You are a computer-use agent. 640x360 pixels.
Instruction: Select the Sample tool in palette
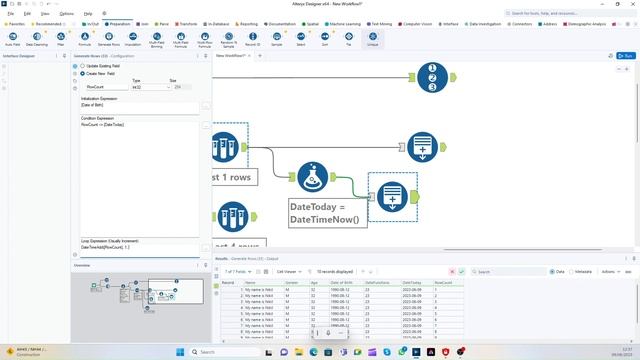pyautogui.click(x=277, y=39)
